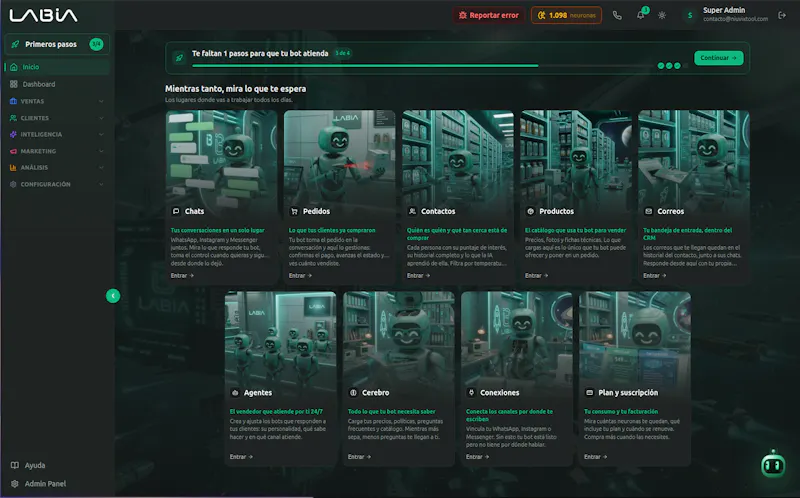The image size is (800, 498).
Task: Click the bug icon in Reportar error
Action: click(x=463, y=15)
